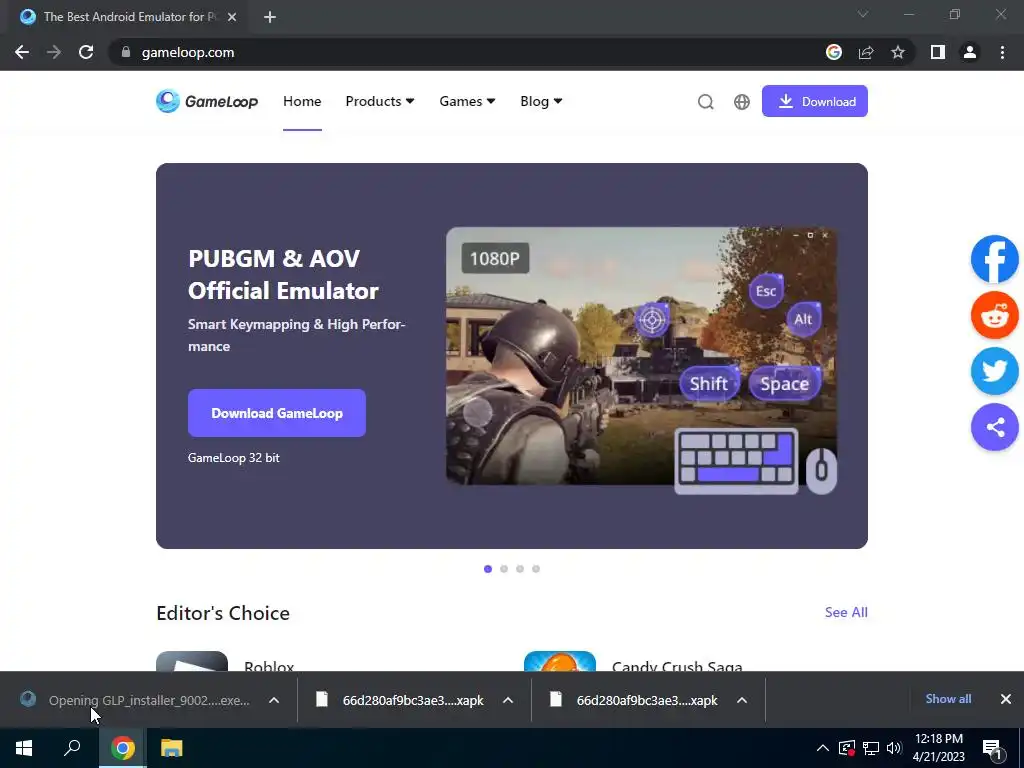Open the purple share icon
This screenshot has width=1024, height=768.
[x=995, y=428]
